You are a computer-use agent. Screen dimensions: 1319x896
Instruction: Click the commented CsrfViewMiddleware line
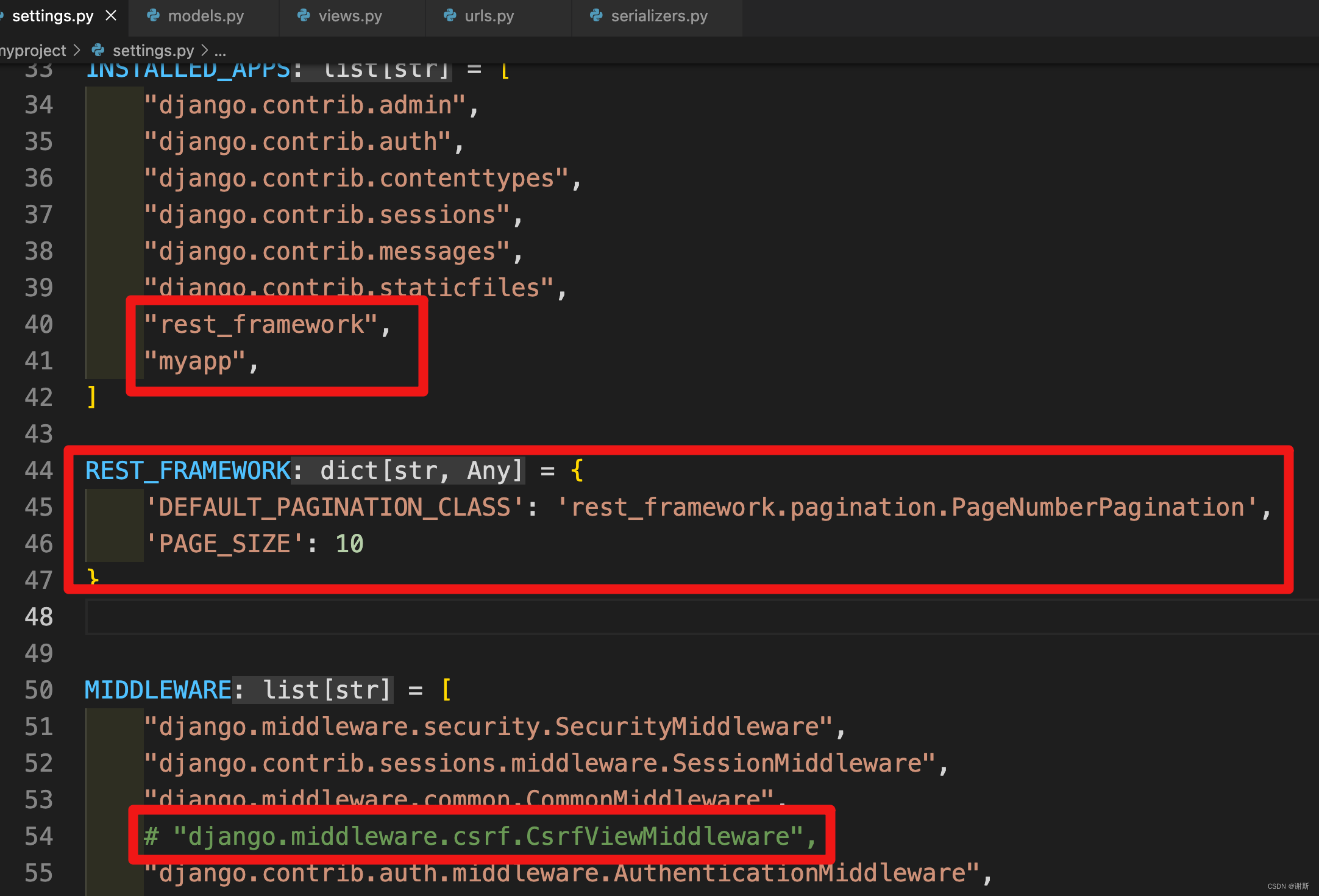click(x=480, y=836)
